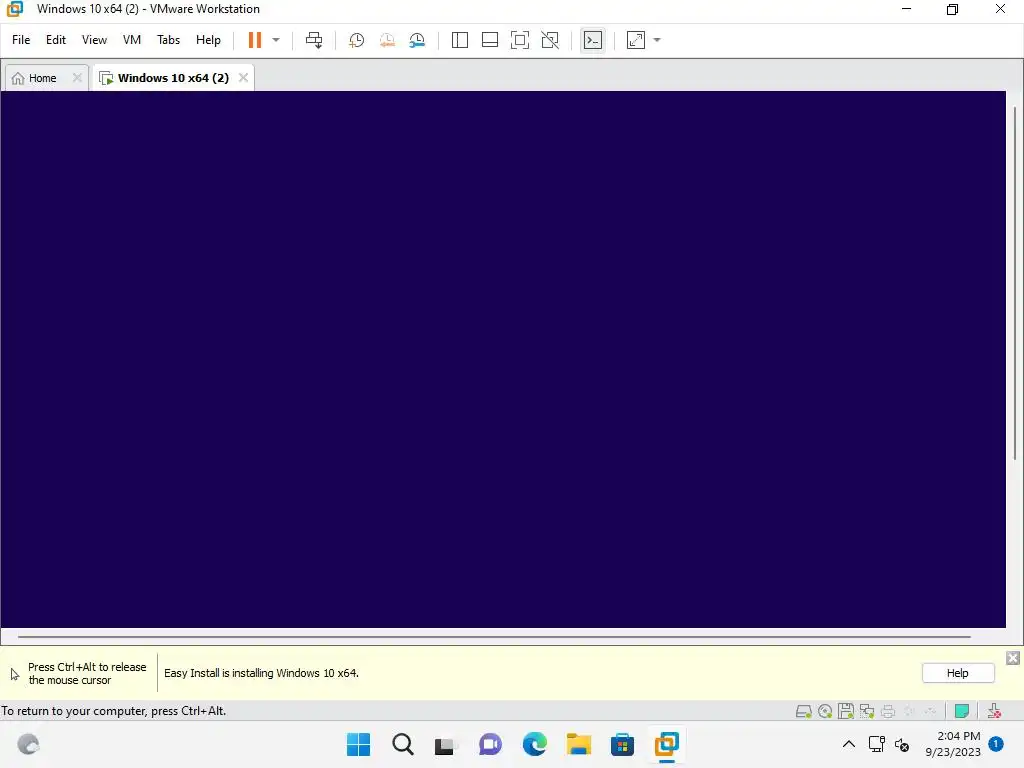The height and width of the screenshot is (768, 1024).
Task: Open Microsoft Store from the taskbar
Action: point(622,744)
